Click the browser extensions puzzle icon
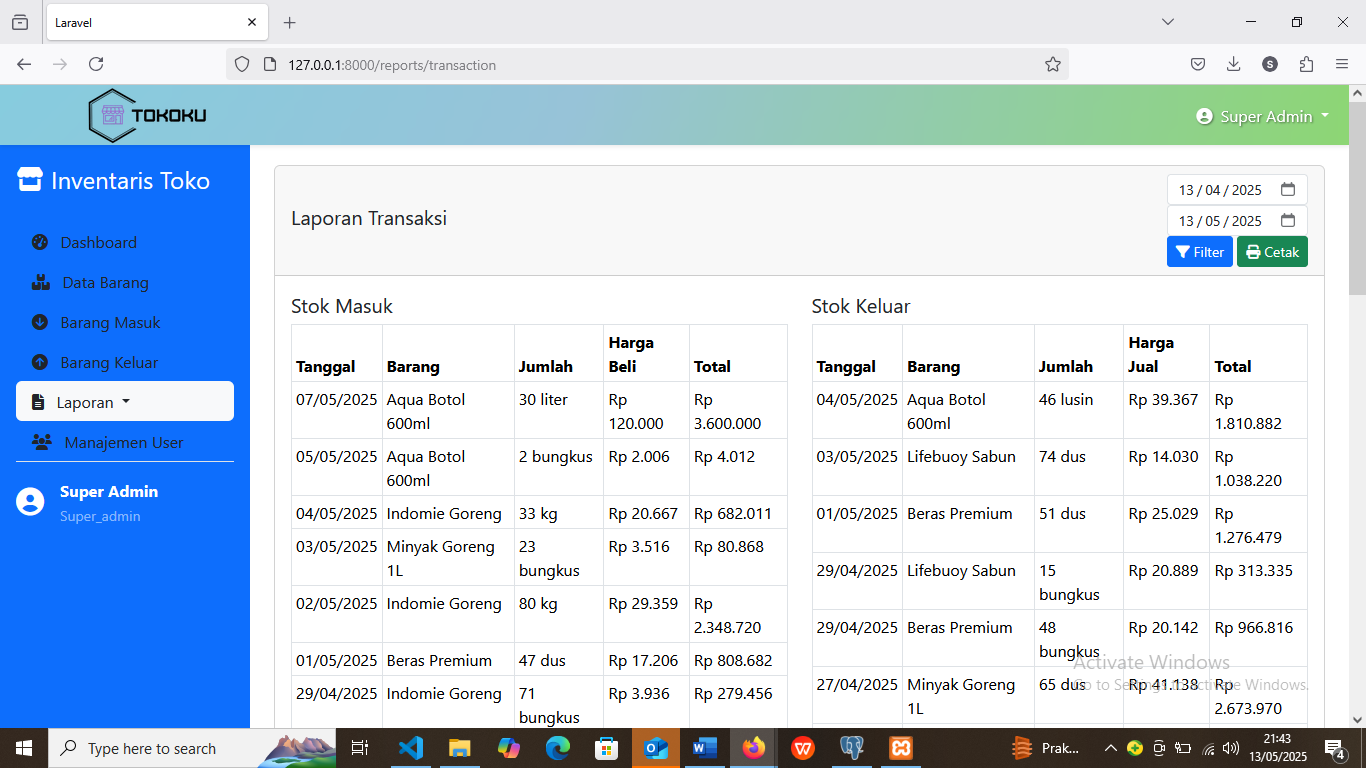 pos(1306,64)
